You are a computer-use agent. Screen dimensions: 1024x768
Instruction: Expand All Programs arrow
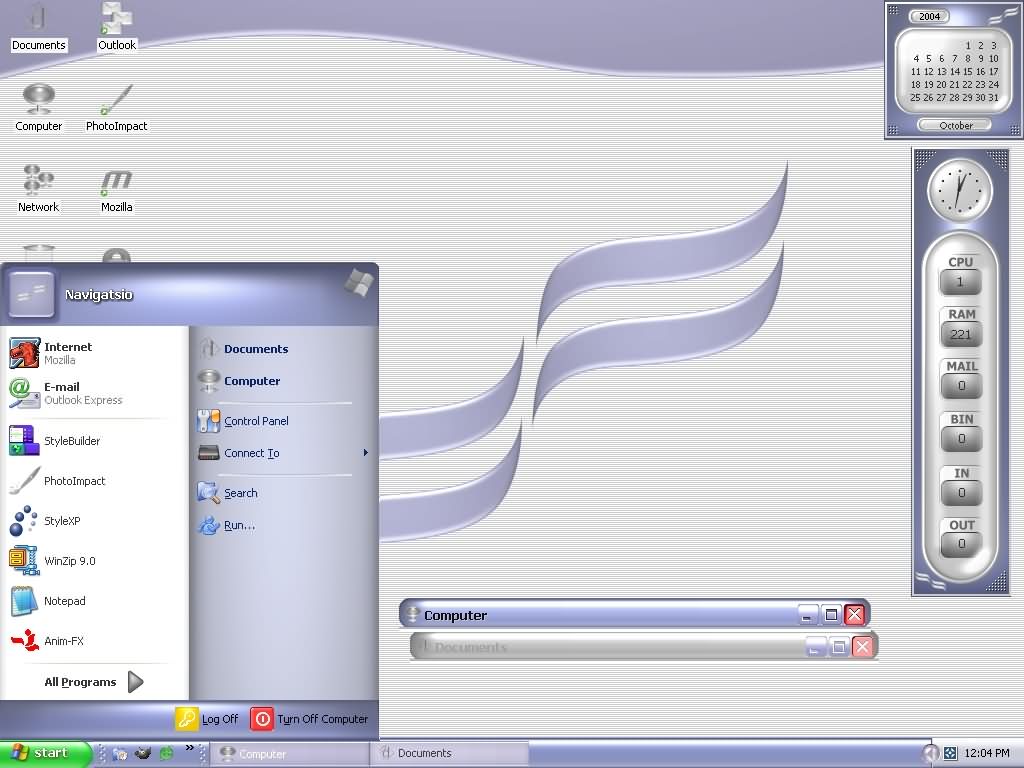coord(135,682)
